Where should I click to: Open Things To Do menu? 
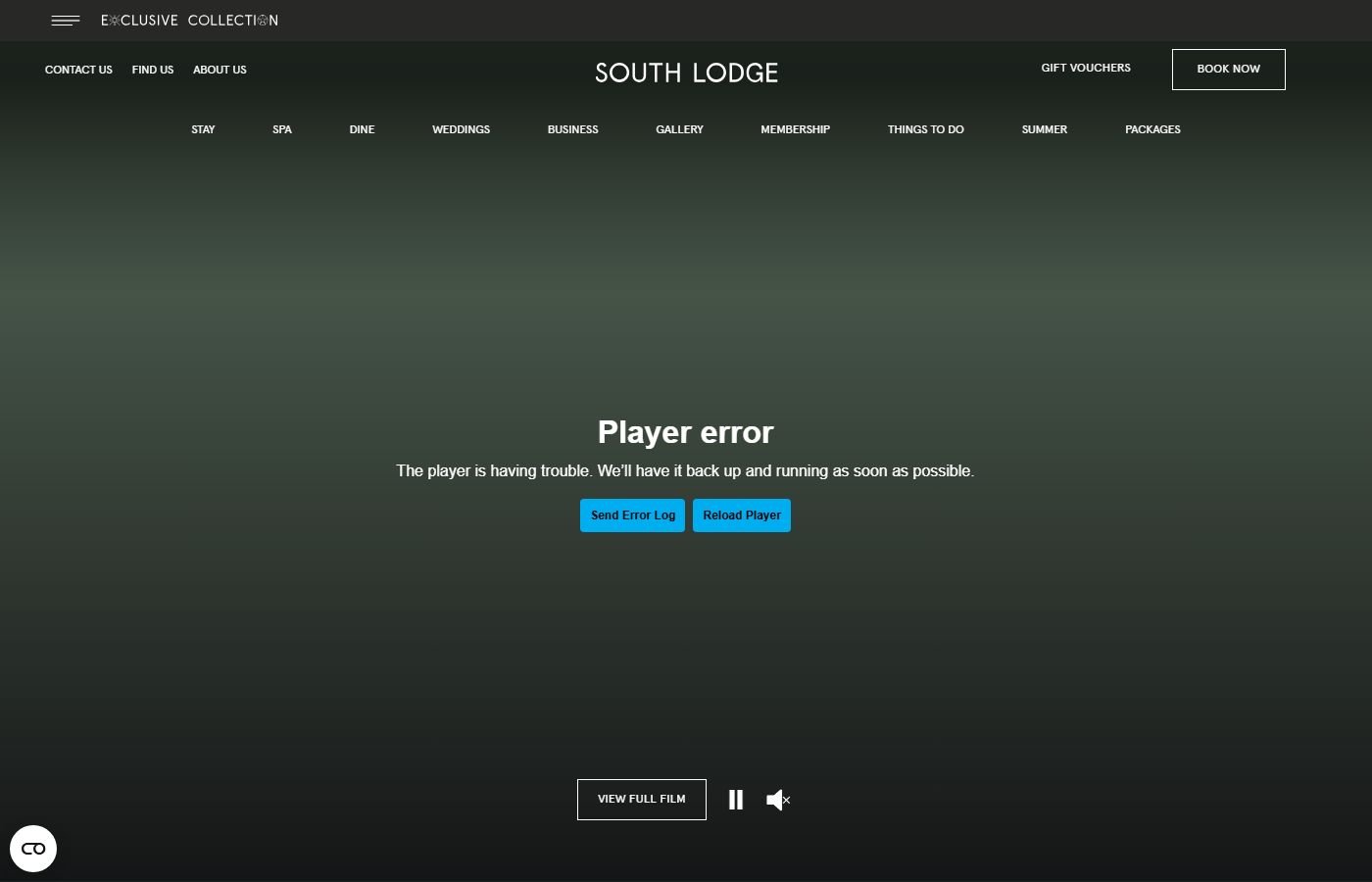pyautogui.click(x=925, y=129)
